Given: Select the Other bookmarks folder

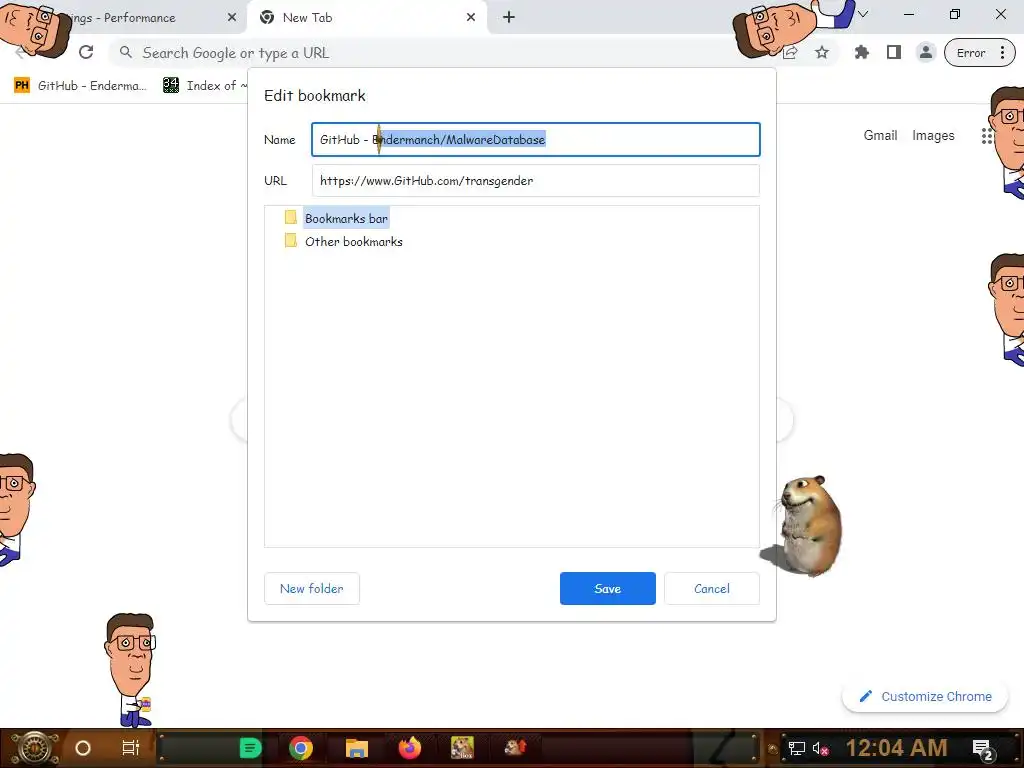Looking at the screenshot, I should click(354, 242).
